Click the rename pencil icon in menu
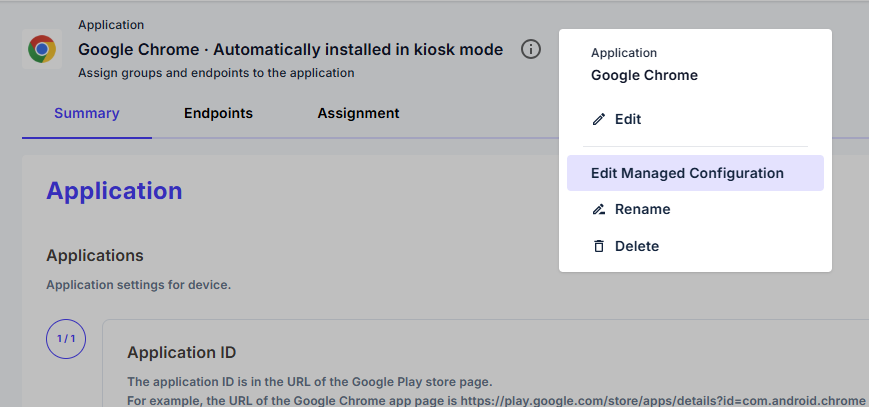This screenshot has height=407, width=869. [599, 209]
